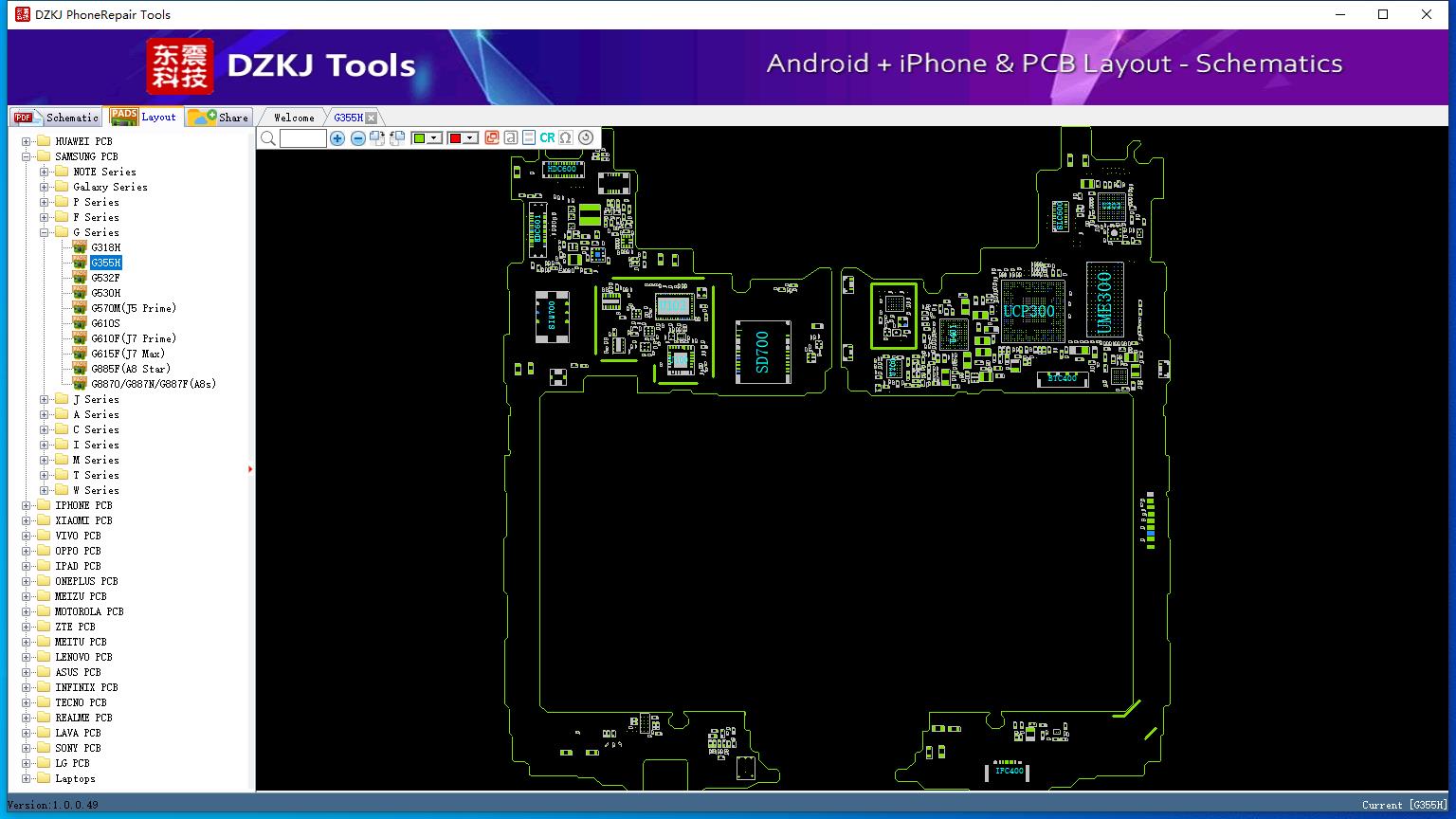Screen dimensions: 1456x819
Task: Select the LENOVO PCB folder
Action: 83,657
